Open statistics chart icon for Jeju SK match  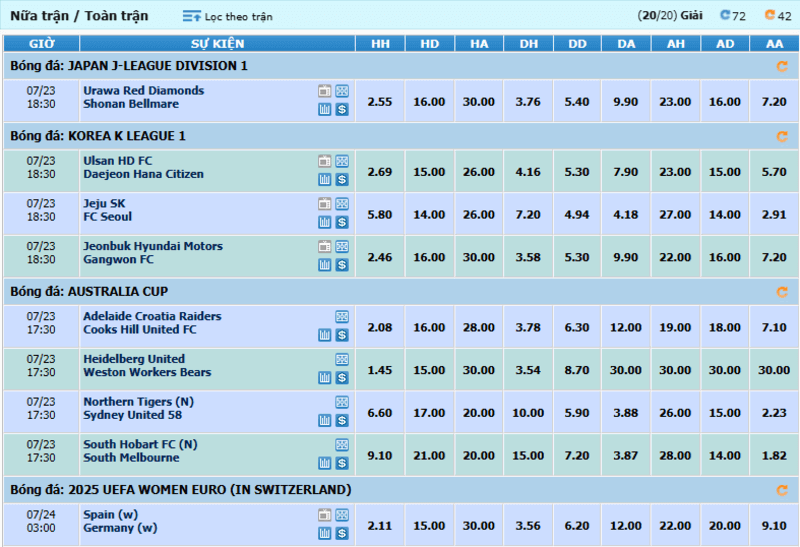[324, 222]
